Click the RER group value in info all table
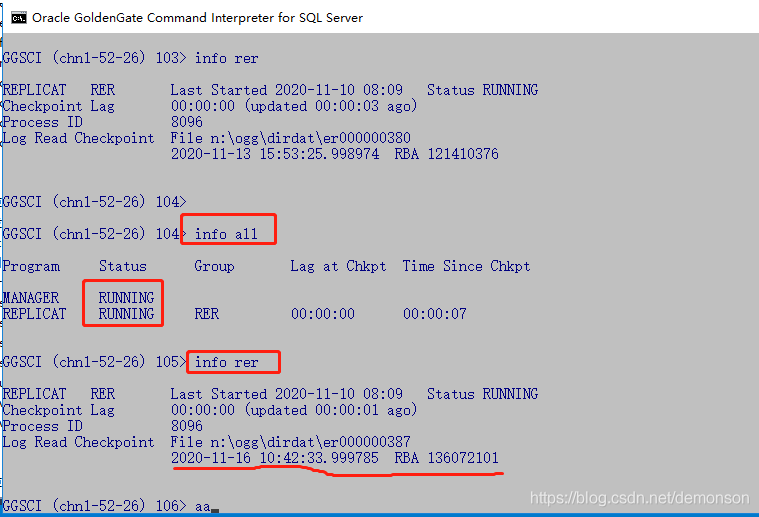Image resolution: width=759 pixels, height=517 pixels. point(207,314)
